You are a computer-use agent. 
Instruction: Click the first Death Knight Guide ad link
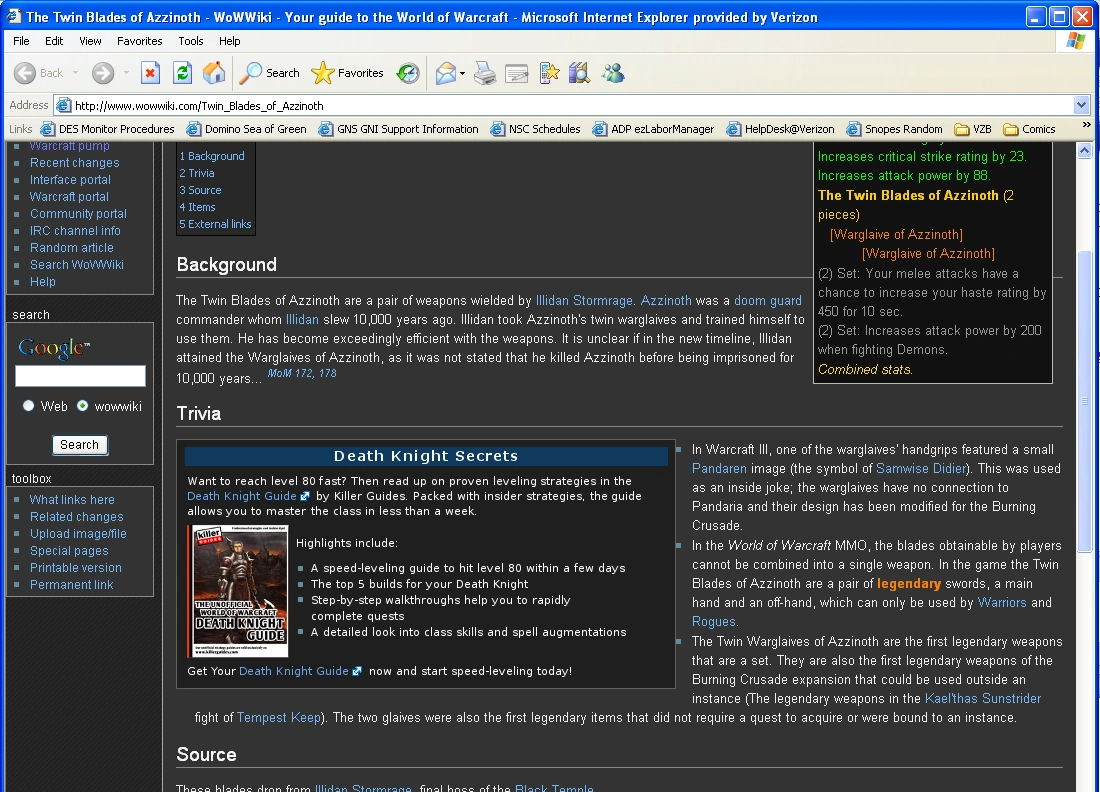241,496
